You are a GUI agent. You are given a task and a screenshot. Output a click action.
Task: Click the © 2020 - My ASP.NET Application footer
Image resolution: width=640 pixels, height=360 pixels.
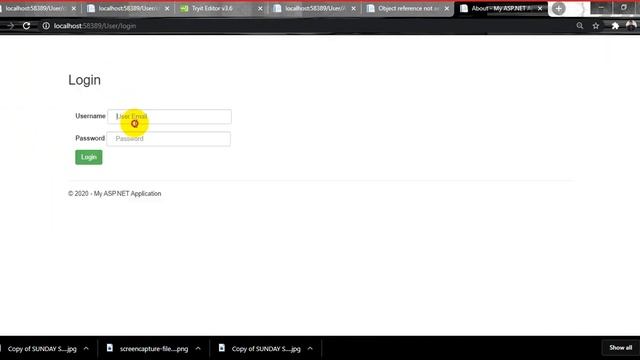[x=114, y=193]
